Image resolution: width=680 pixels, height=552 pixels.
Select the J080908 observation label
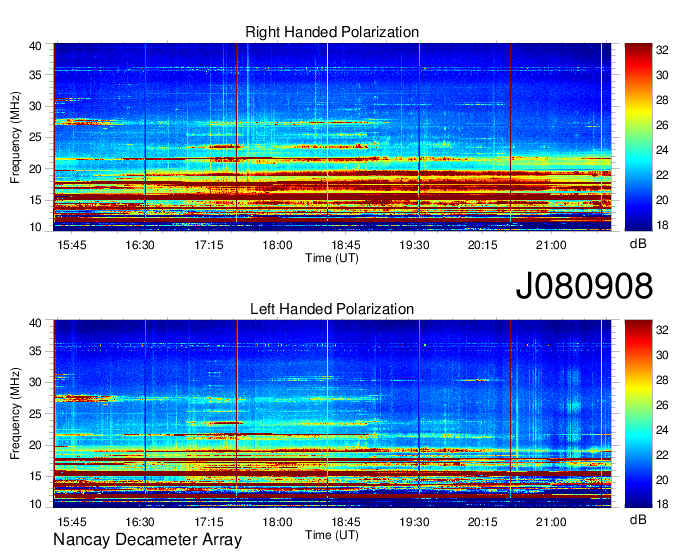[x=584, y=286]
